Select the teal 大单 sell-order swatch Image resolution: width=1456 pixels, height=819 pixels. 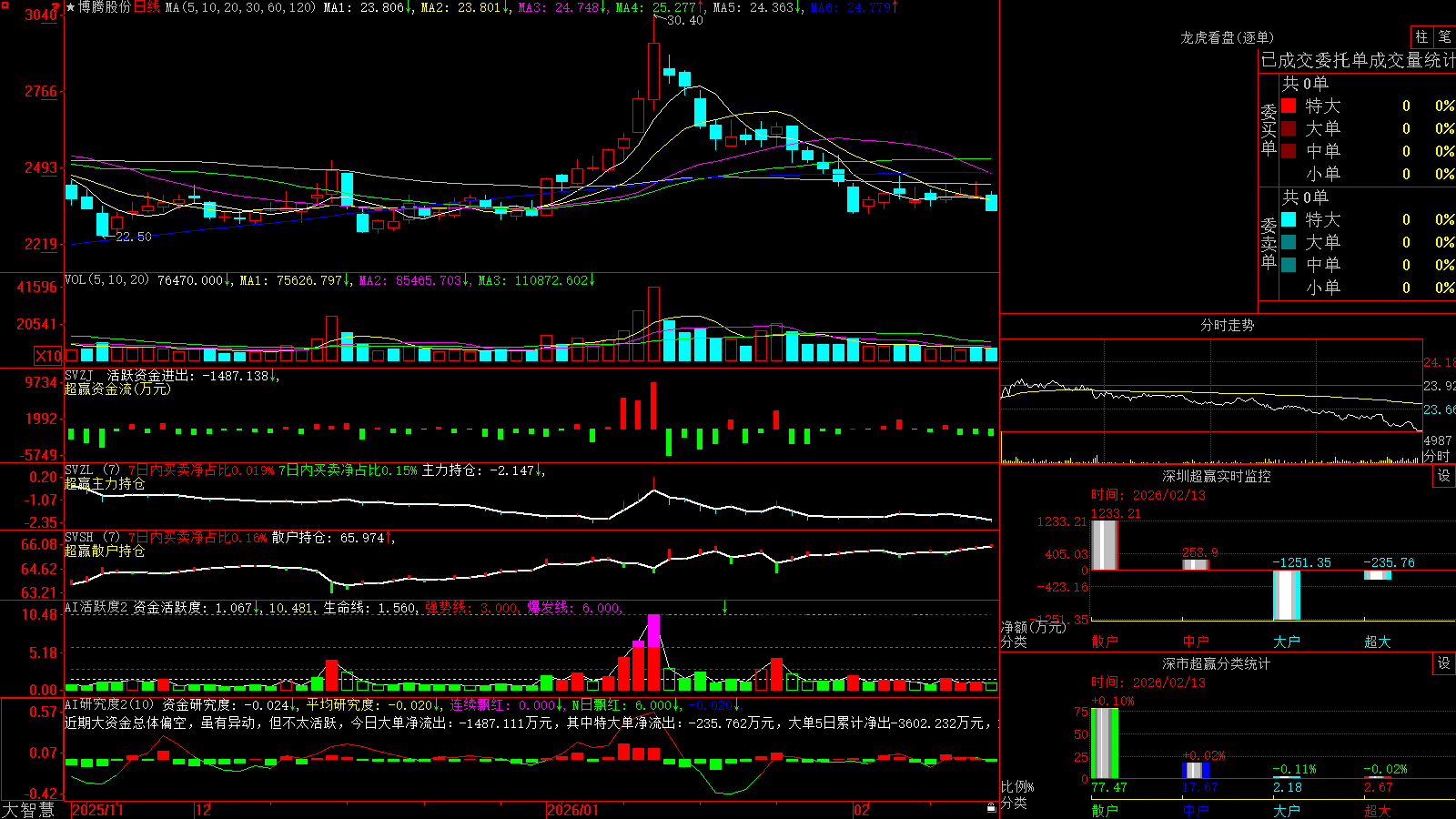(x=1289, y=242)
